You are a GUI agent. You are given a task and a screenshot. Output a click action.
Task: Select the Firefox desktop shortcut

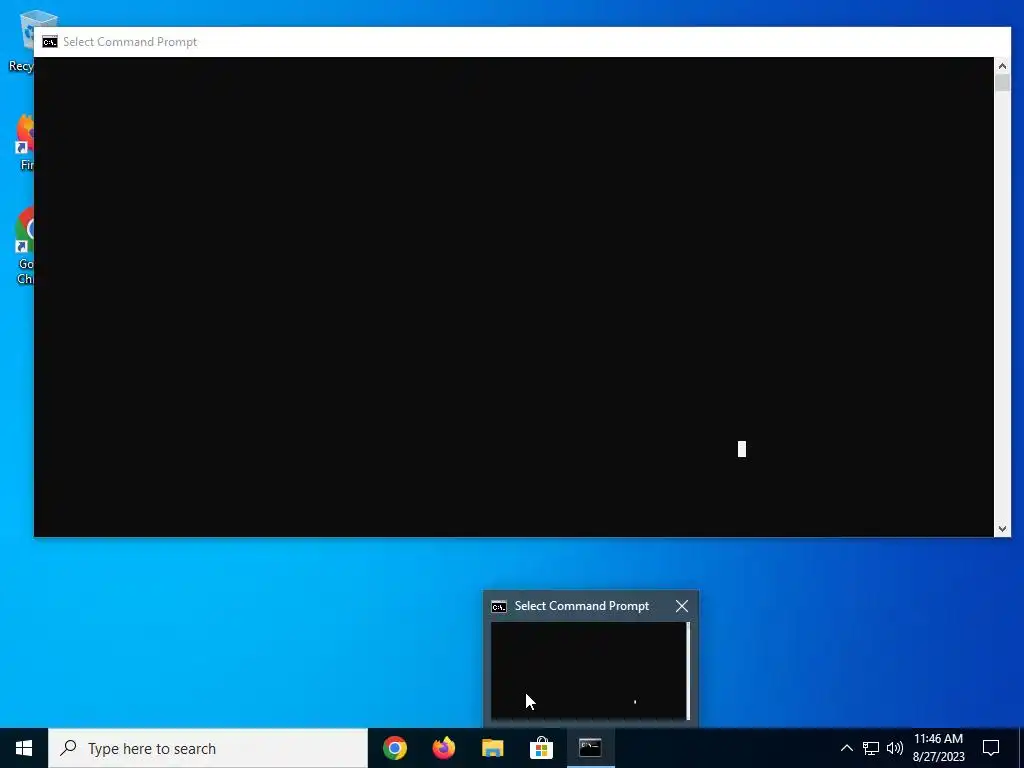pyautogui.click(x=23, y=142)
